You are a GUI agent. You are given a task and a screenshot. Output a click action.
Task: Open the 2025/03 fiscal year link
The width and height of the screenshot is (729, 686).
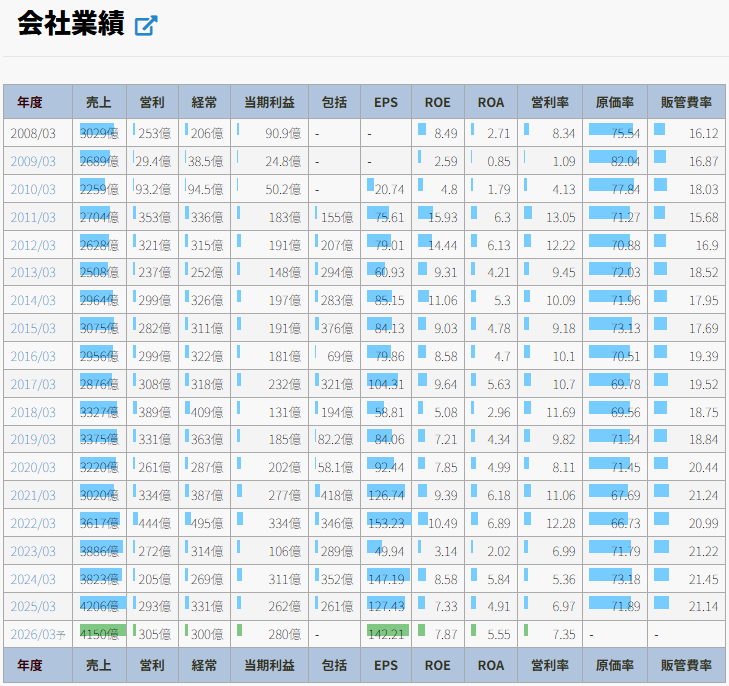tap(33, 607)
